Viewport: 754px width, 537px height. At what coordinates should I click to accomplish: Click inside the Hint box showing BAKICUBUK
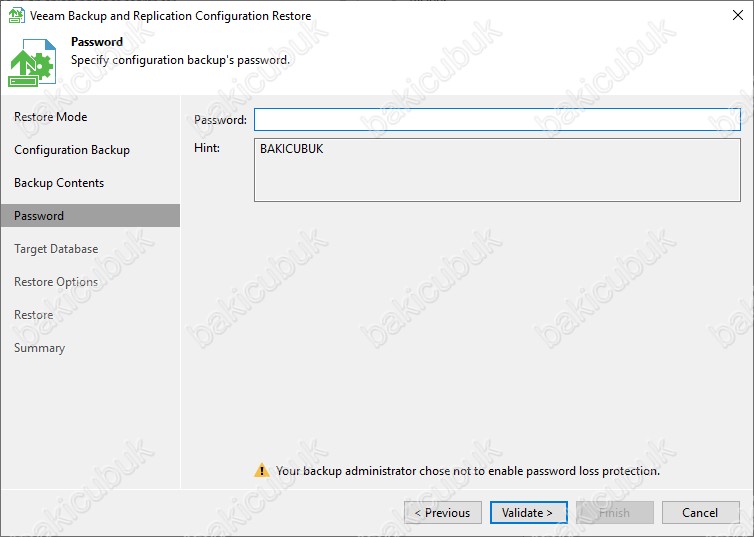tap(497, 170)
